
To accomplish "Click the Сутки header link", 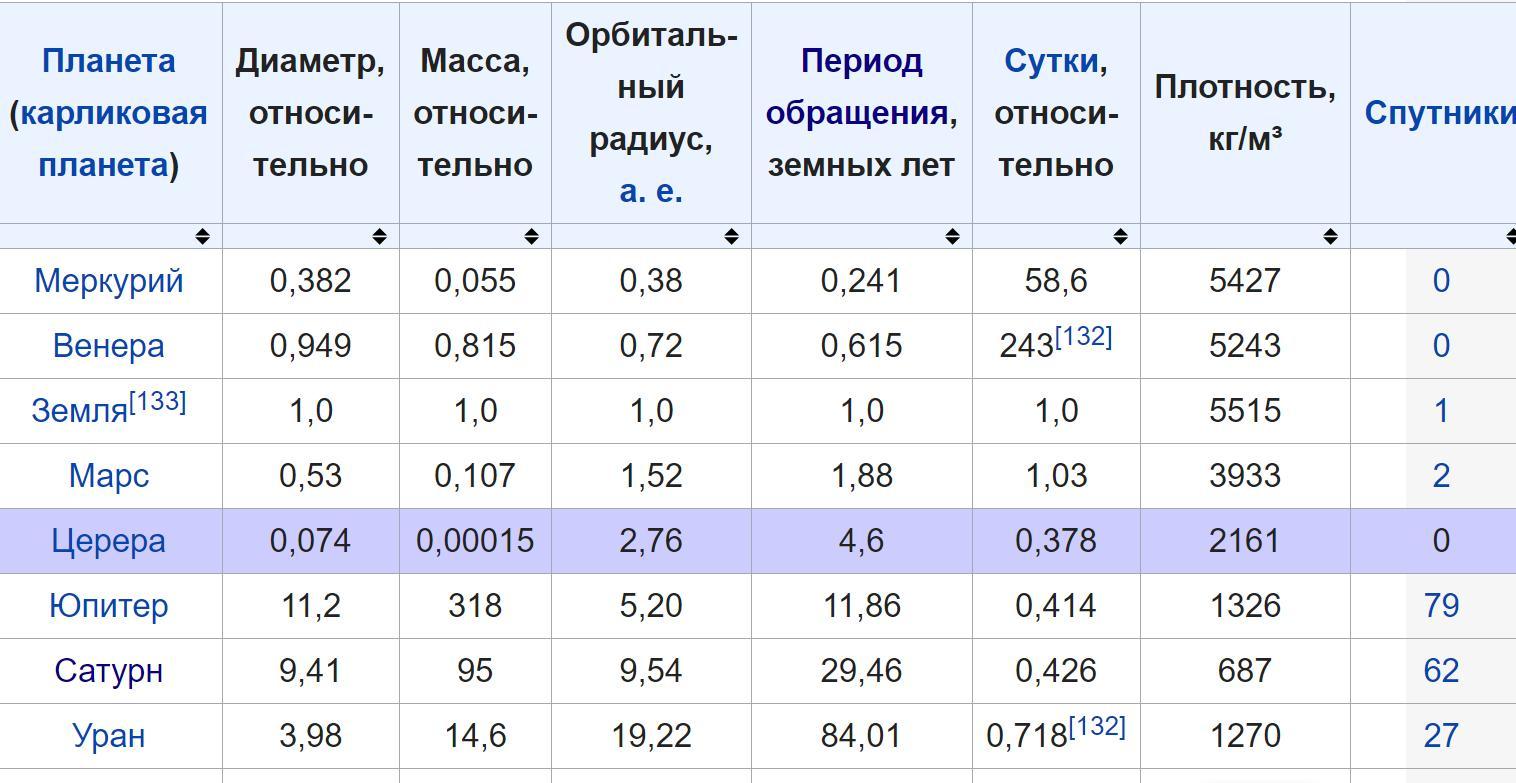I will tap(1051, 62).
